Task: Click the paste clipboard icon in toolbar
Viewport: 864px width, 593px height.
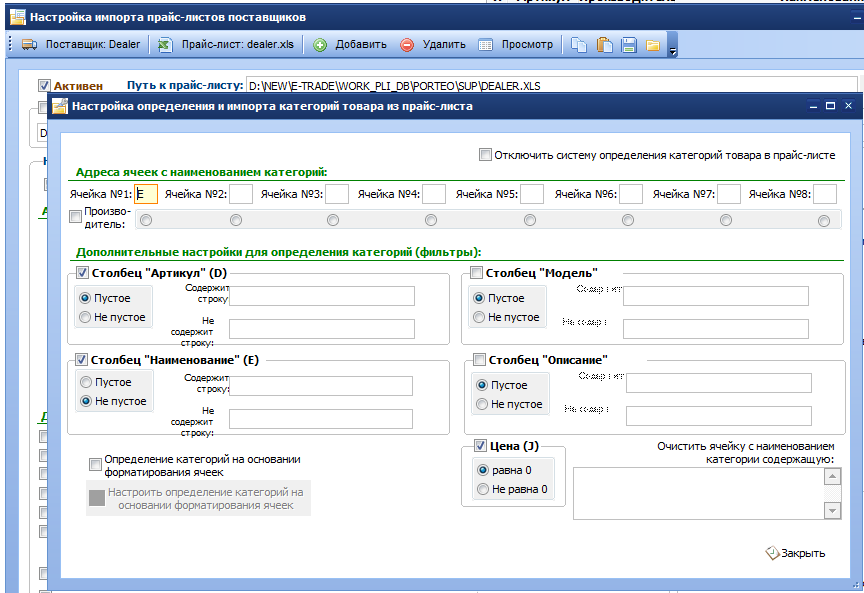Action: tap(604, 45)
